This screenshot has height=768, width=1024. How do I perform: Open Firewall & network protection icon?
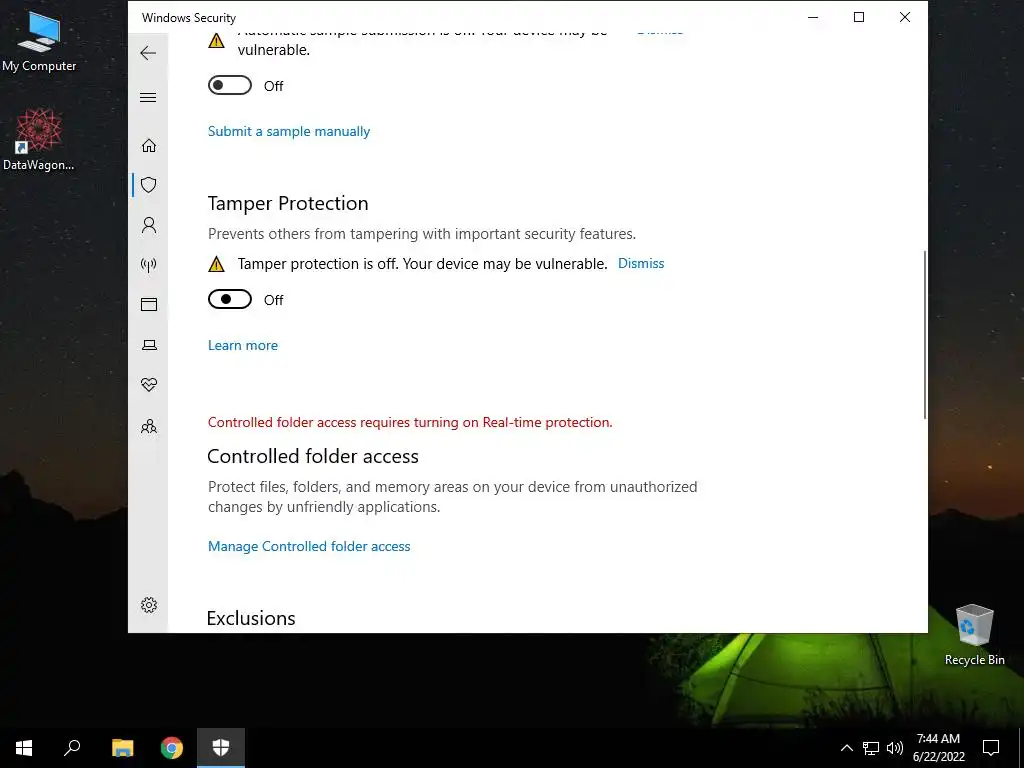tap(149, 264)
